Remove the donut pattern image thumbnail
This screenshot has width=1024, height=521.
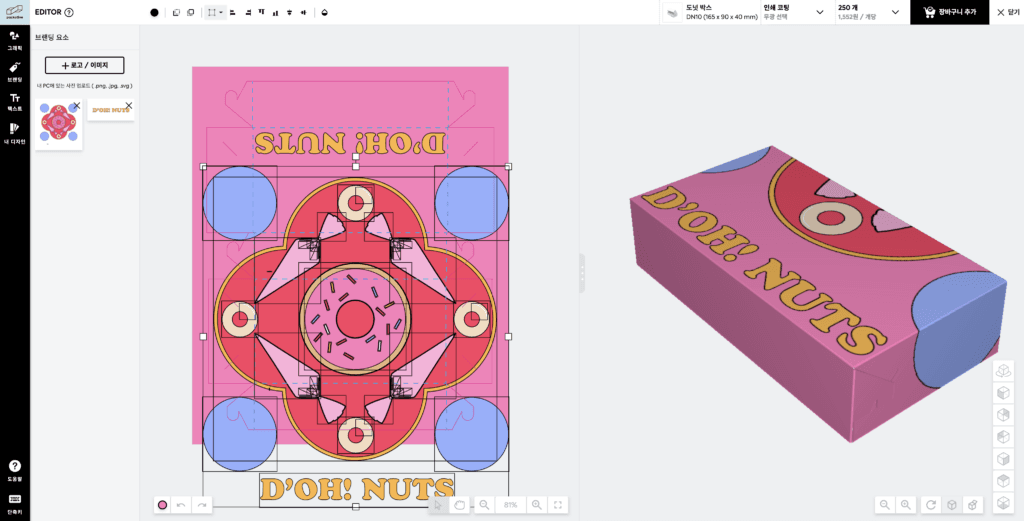coord(76,105)
